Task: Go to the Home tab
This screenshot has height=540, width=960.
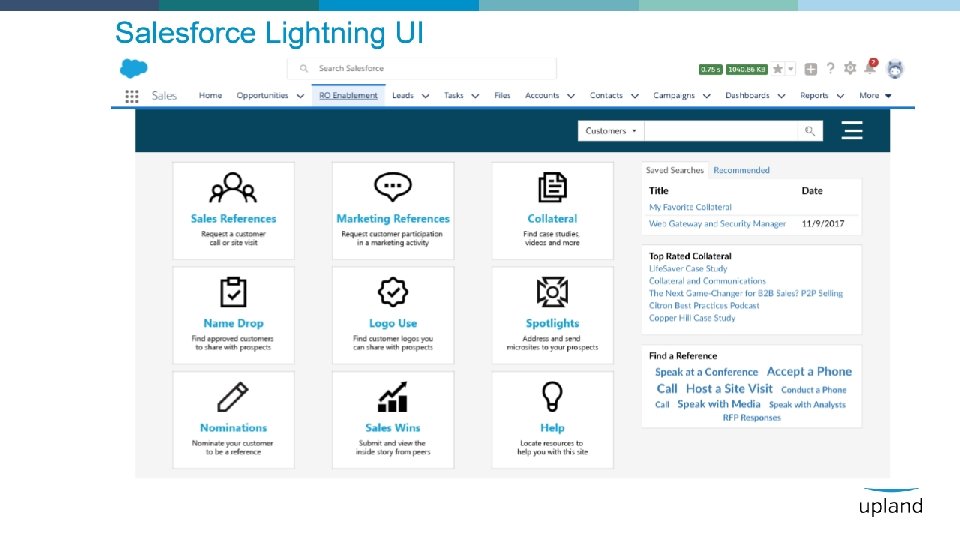Action: pos(210,96)
